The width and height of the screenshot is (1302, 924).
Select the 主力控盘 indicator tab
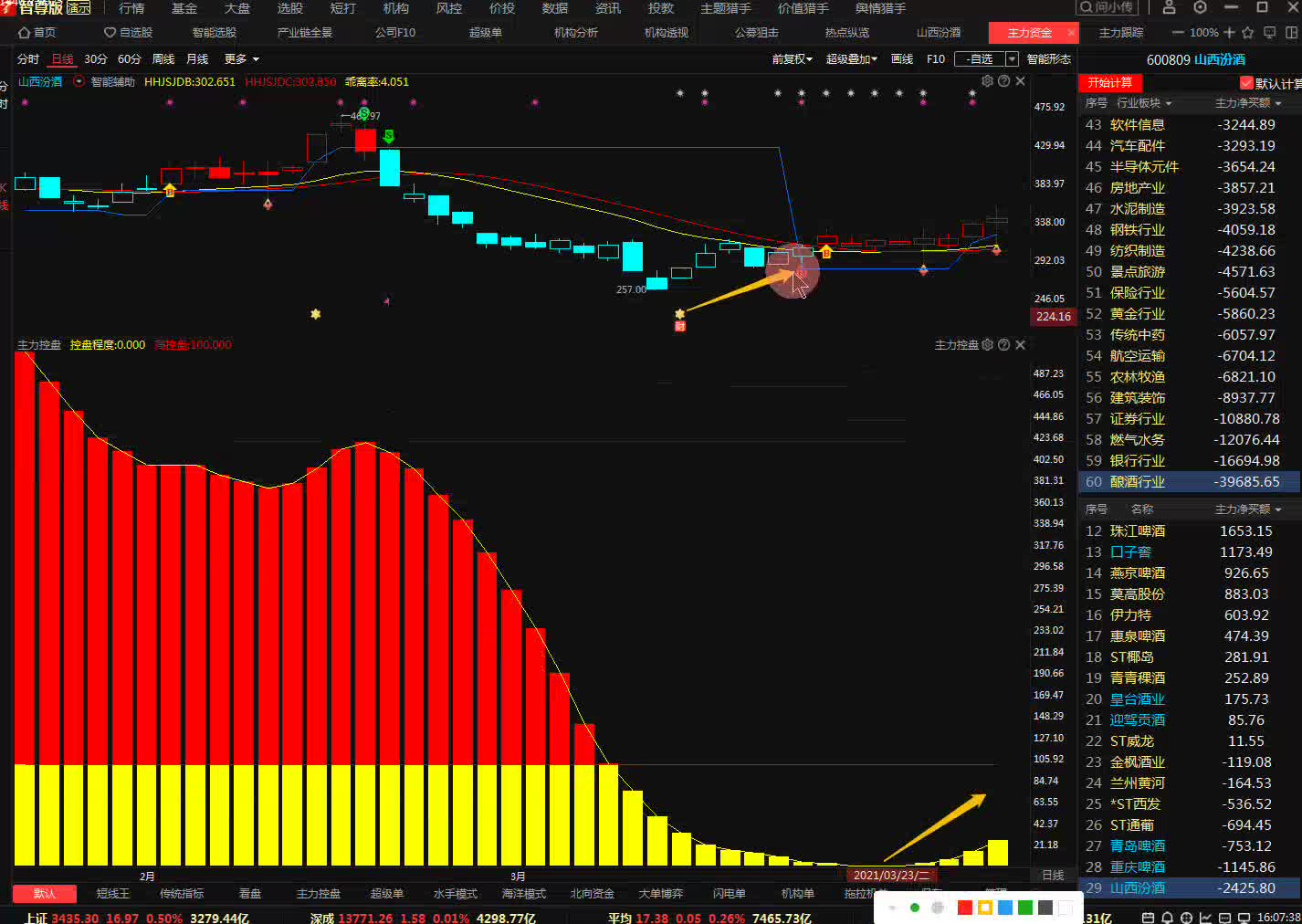[x=319, y=894]
